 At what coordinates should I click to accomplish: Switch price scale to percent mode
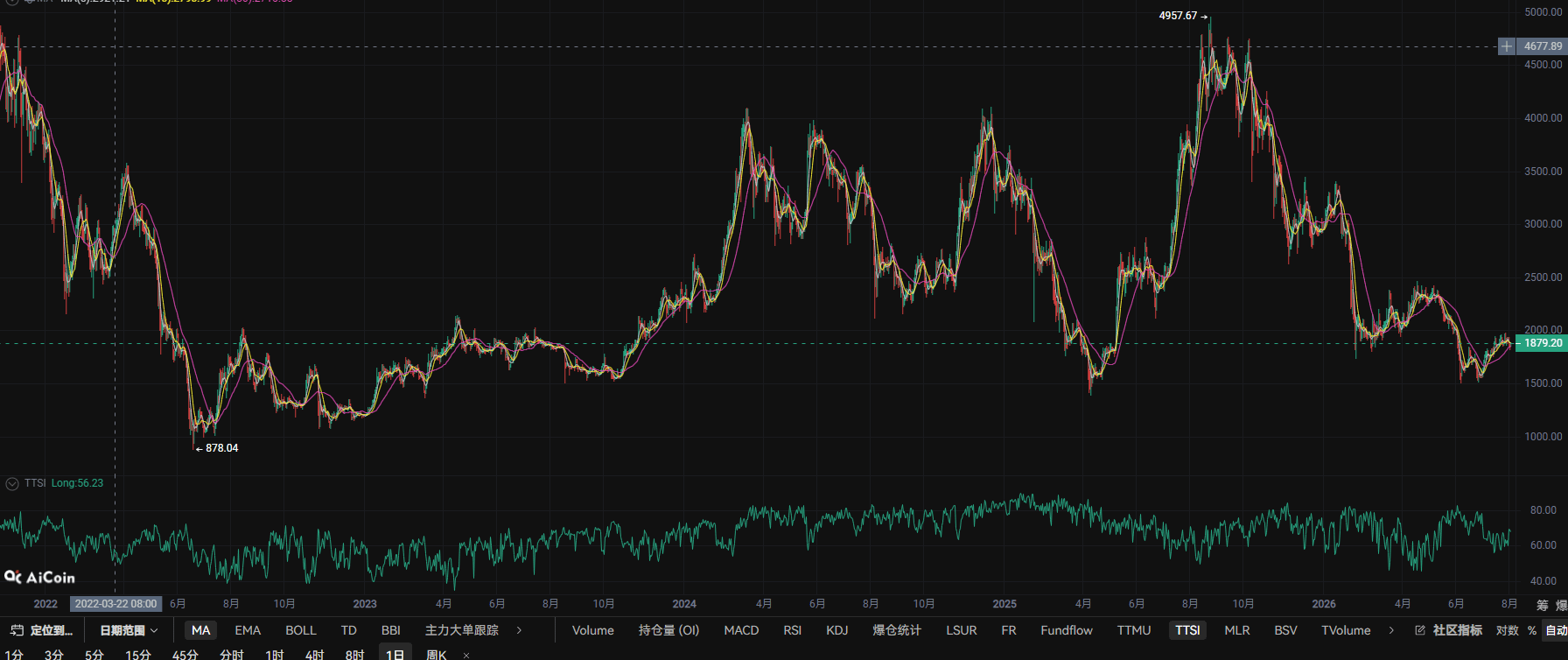(1532, 630)
